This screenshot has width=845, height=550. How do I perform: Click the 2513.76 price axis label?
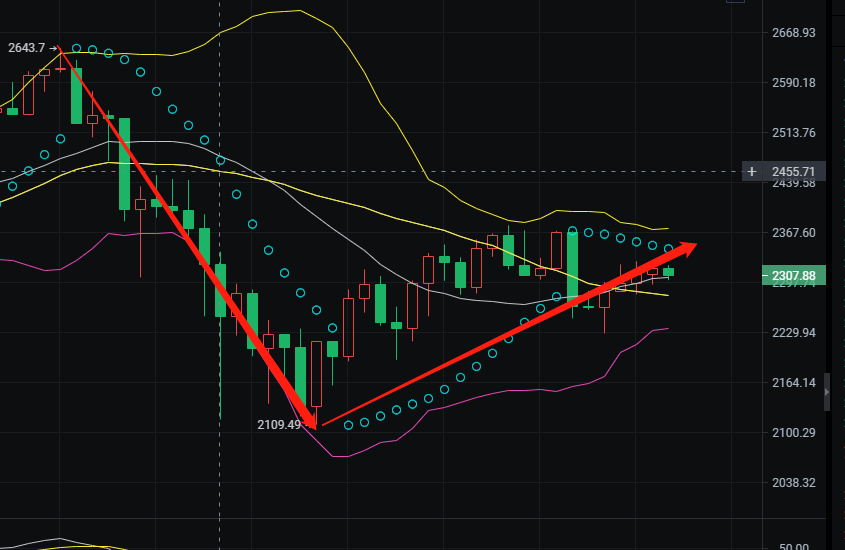tap(793, 133)
